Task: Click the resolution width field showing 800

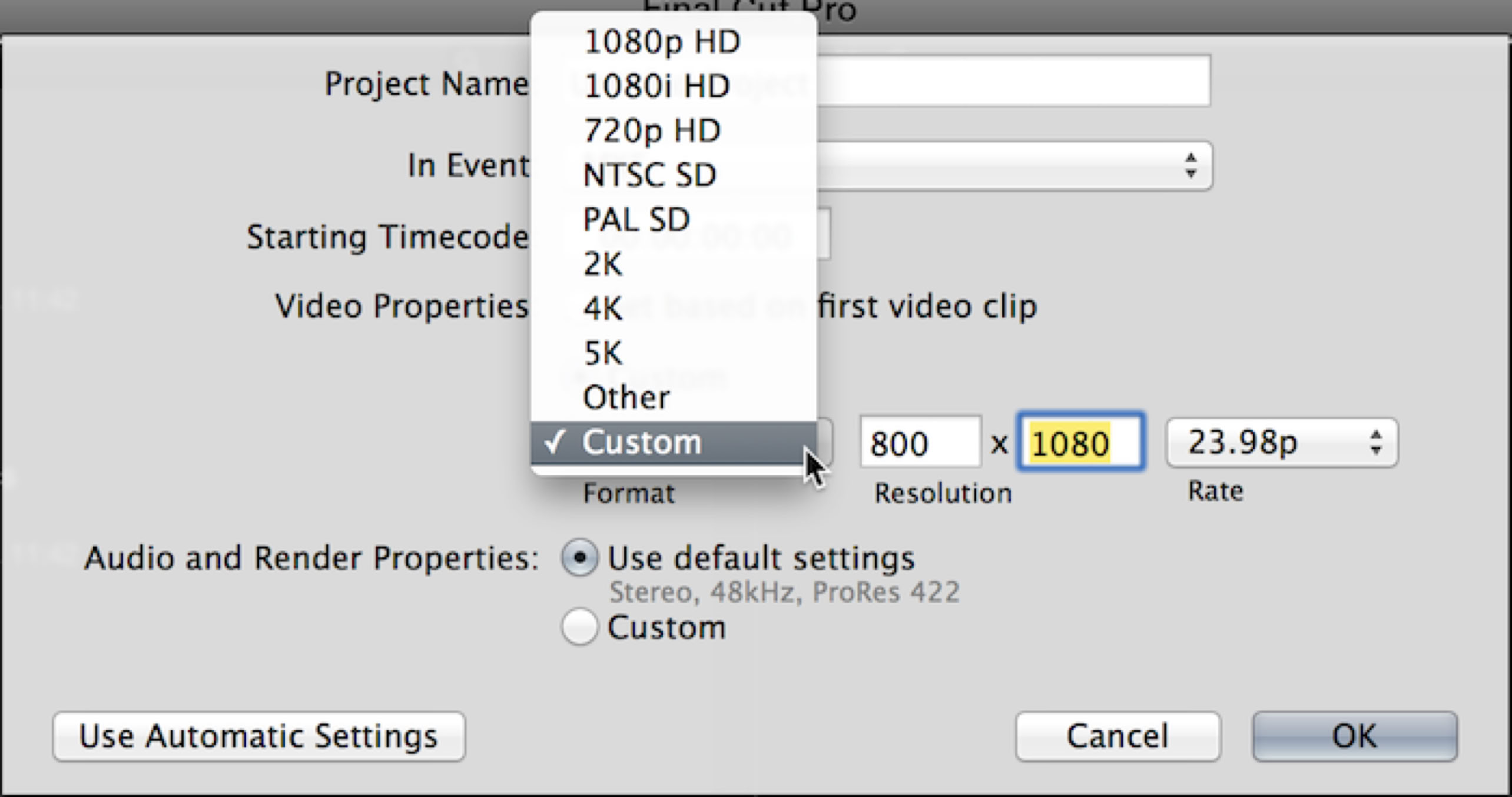Action: coord(920,443)
